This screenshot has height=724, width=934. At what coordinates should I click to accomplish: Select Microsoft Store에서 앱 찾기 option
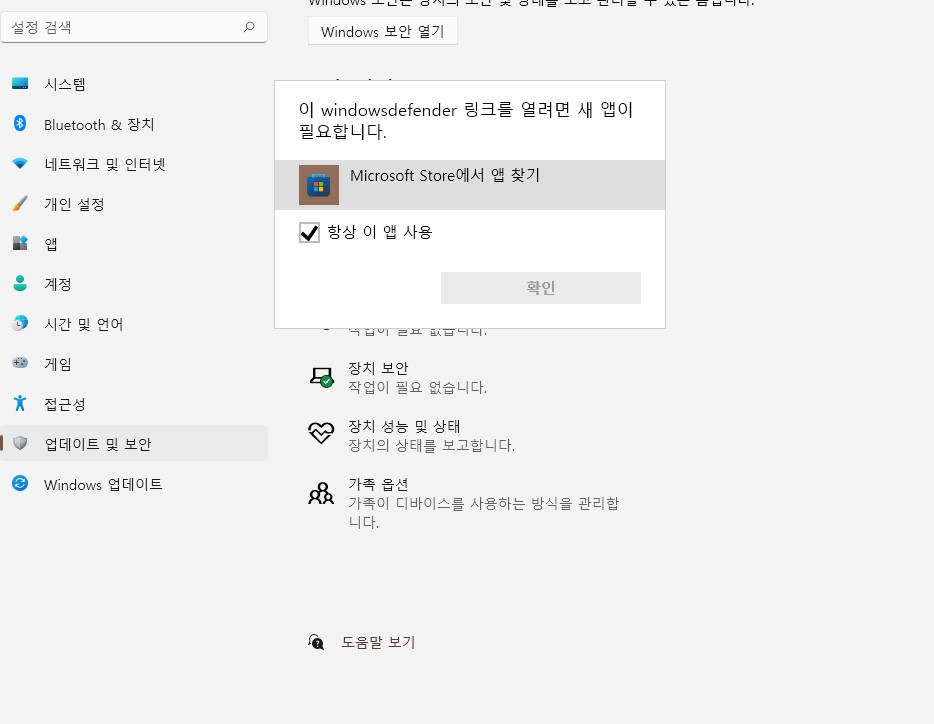click(x=470, y=185)
